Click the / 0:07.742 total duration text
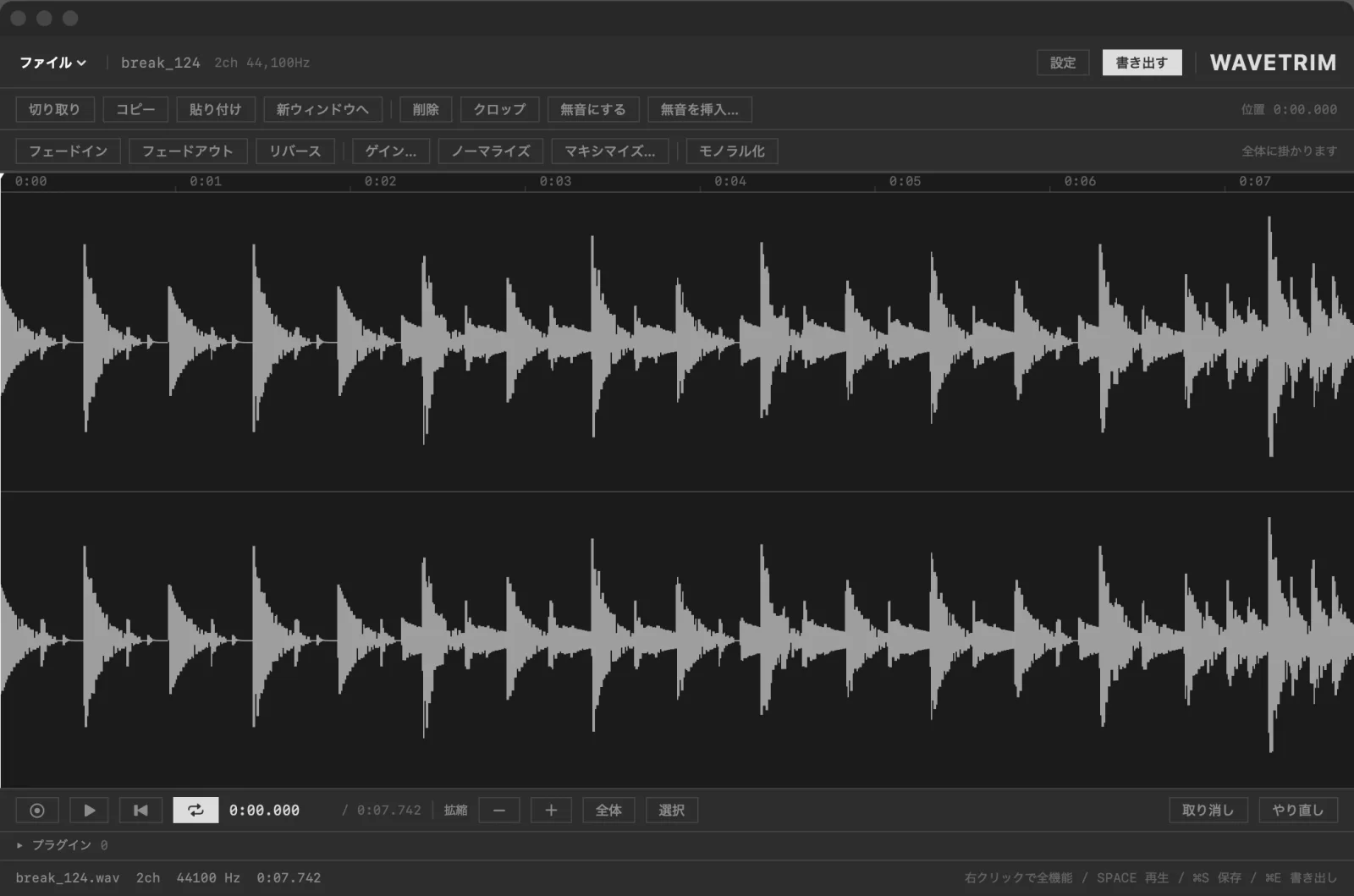1354x896 pixels. pos(382,811)
